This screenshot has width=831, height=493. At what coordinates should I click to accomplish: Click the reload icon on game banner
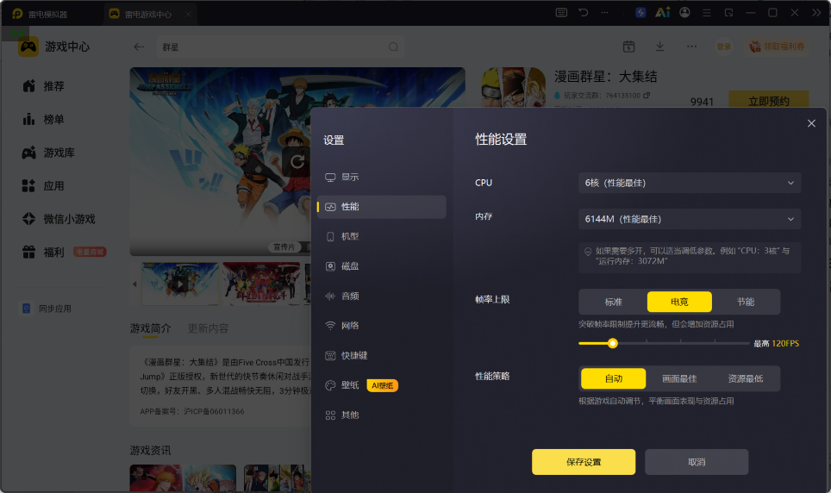[x=297, y=161]
